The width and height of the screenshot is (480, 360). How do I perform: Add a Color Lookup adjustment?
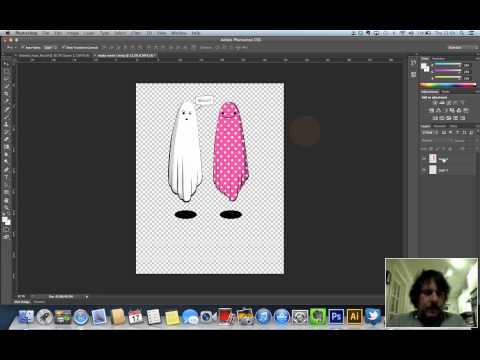pos(466,110)
